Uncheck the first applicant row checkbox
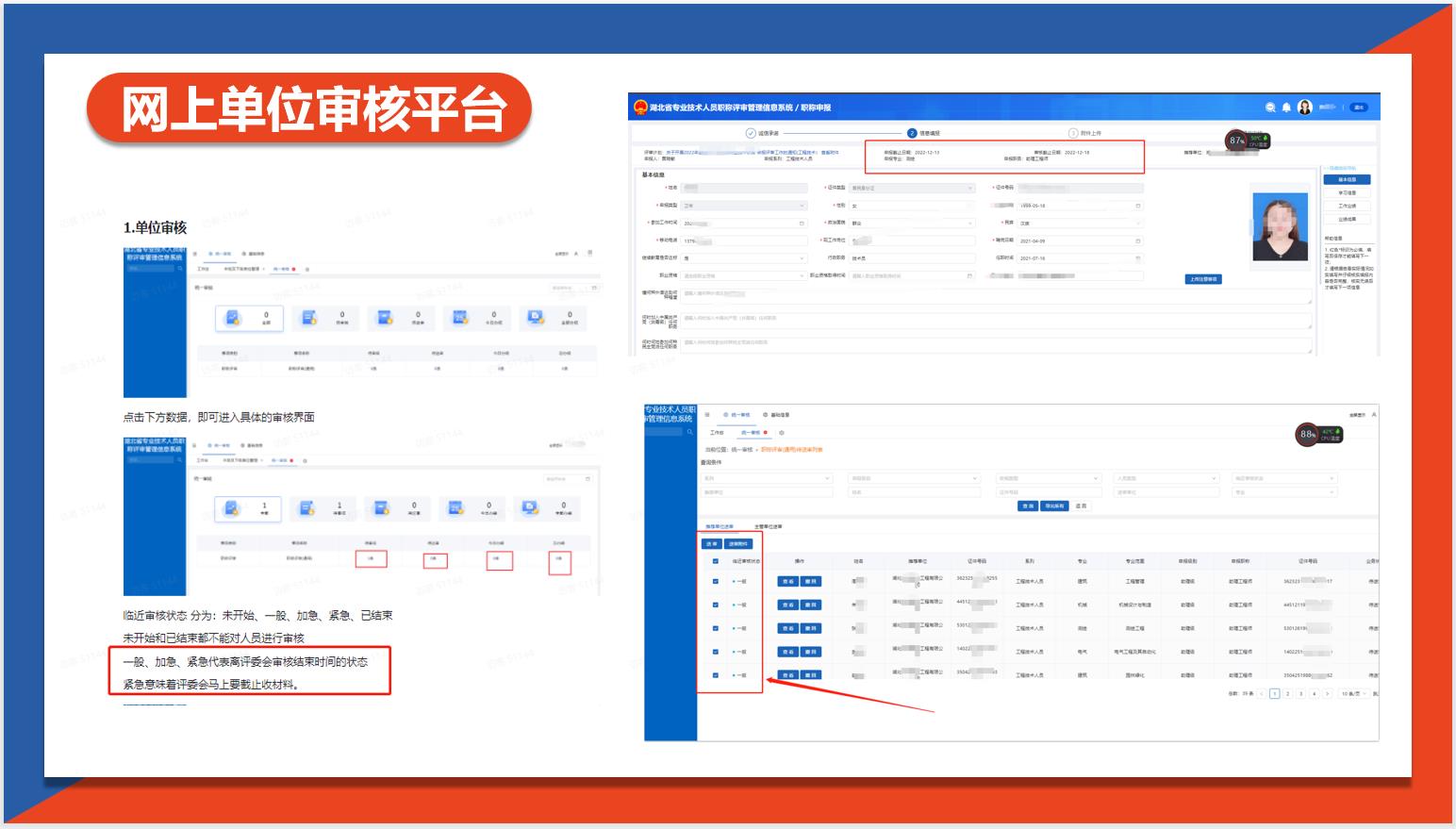1456x829 pixels. click(x=716, y=581)
